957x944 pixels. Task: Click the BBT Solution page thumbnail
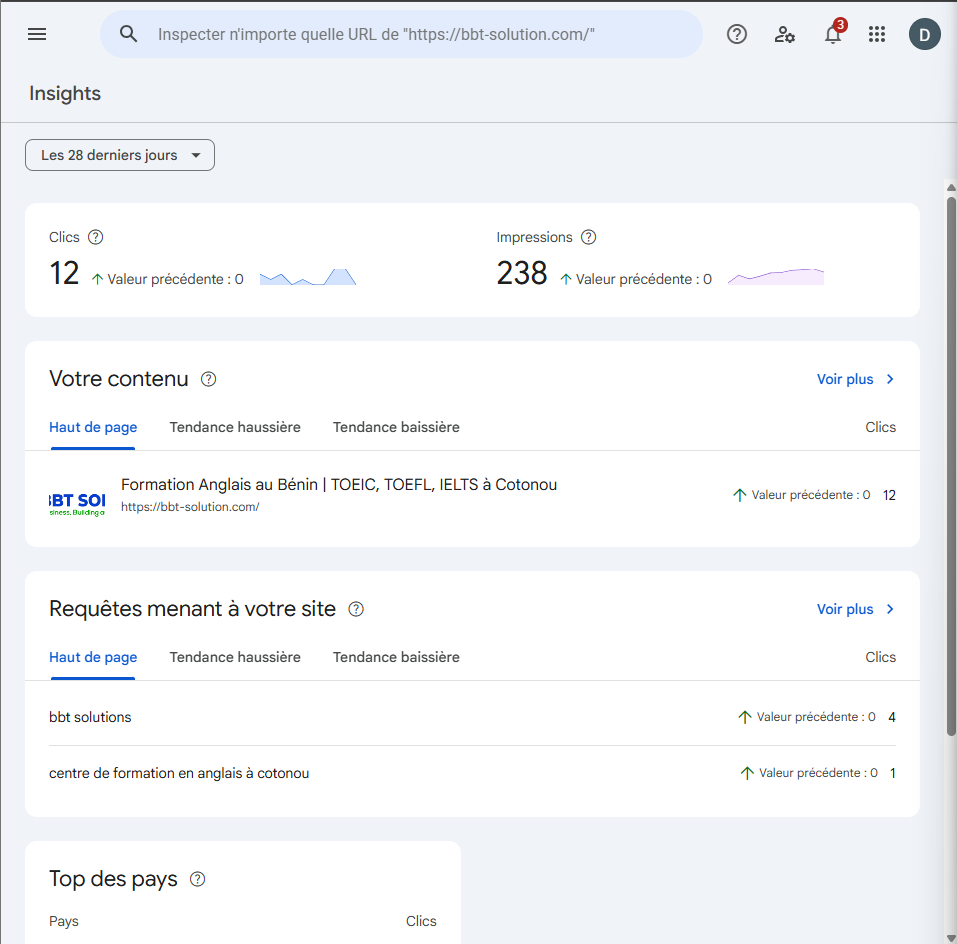(x=77, y=503)
